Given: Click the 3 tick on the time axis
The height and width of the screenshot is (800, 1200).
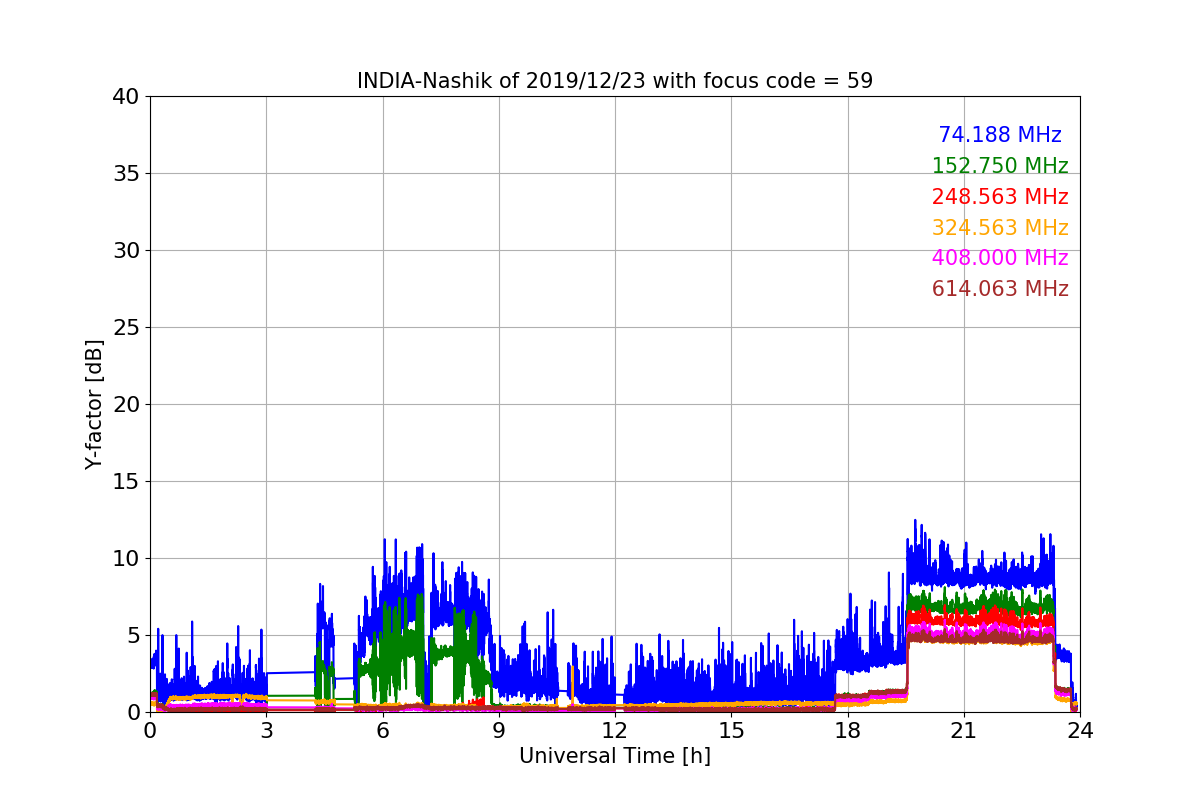Looking at the screenshot, I should (266, 731).
